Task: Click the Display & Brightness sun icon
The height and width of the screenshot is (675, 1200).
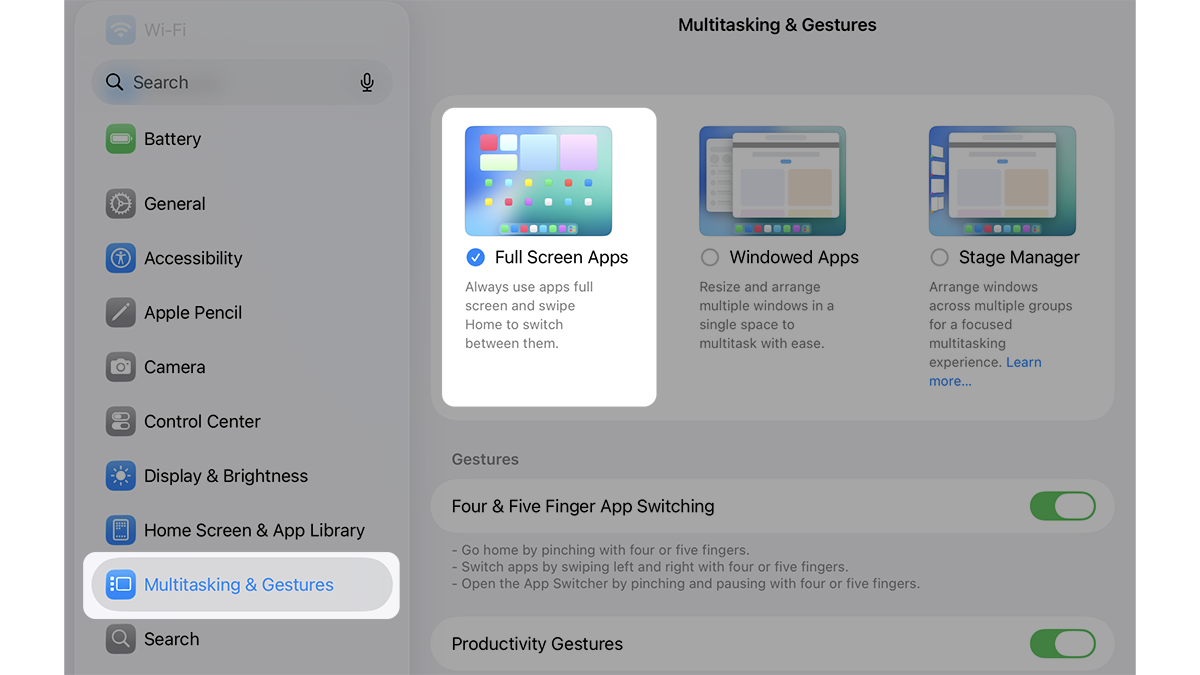Action: point(121,476)
